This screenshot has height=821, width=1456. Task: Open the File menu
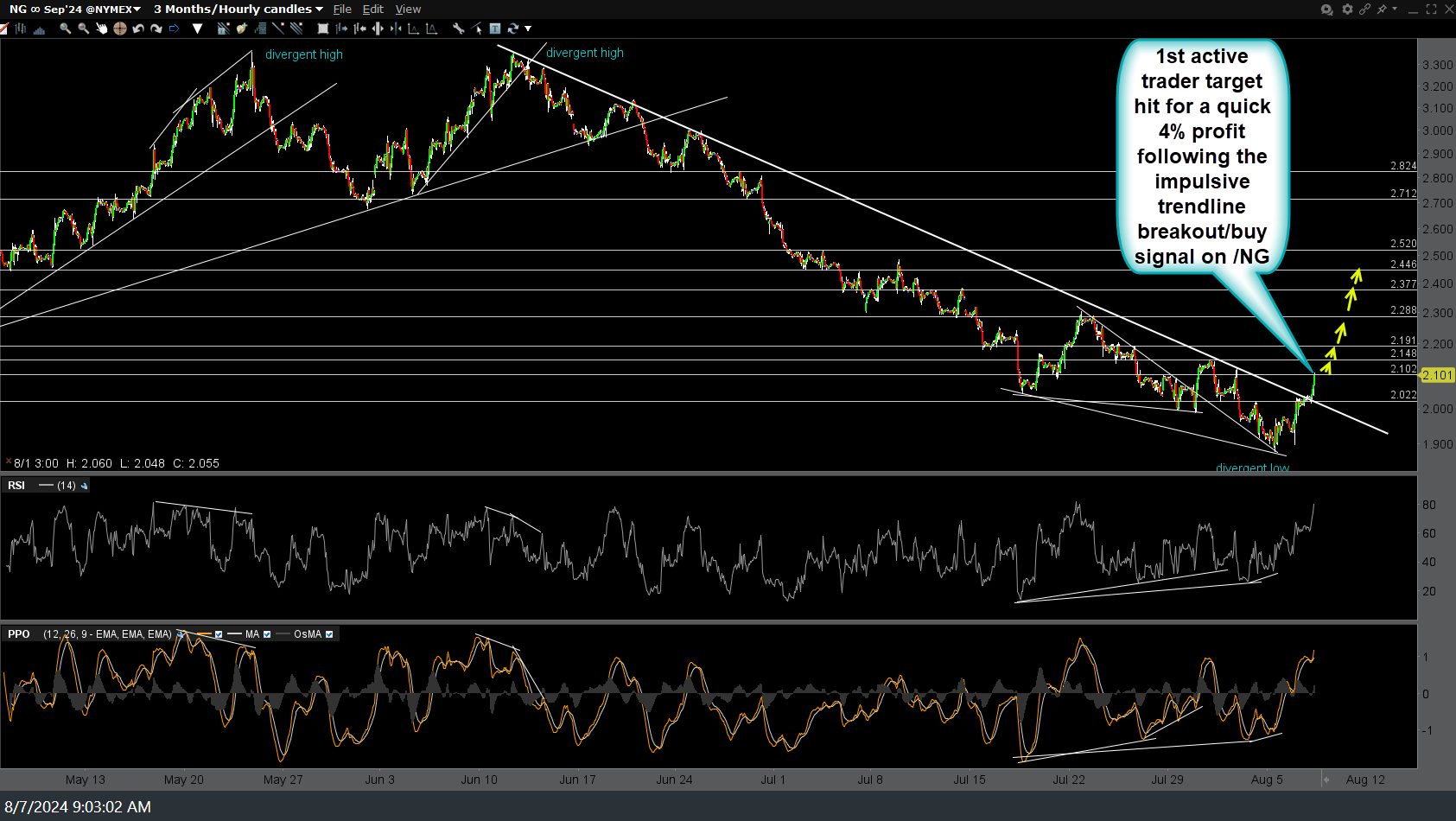[342, 9]
